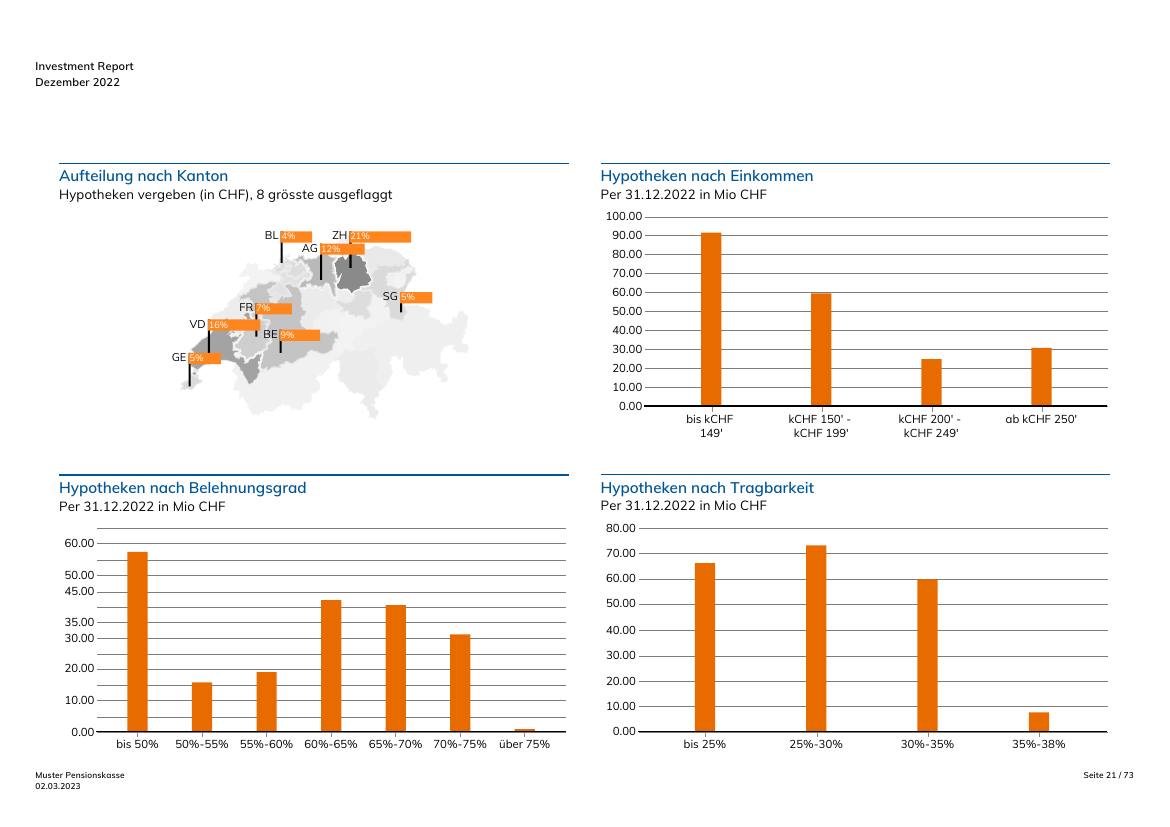Click the '25%-30%' Tragbarkeit bar

[x=816, y=638]
